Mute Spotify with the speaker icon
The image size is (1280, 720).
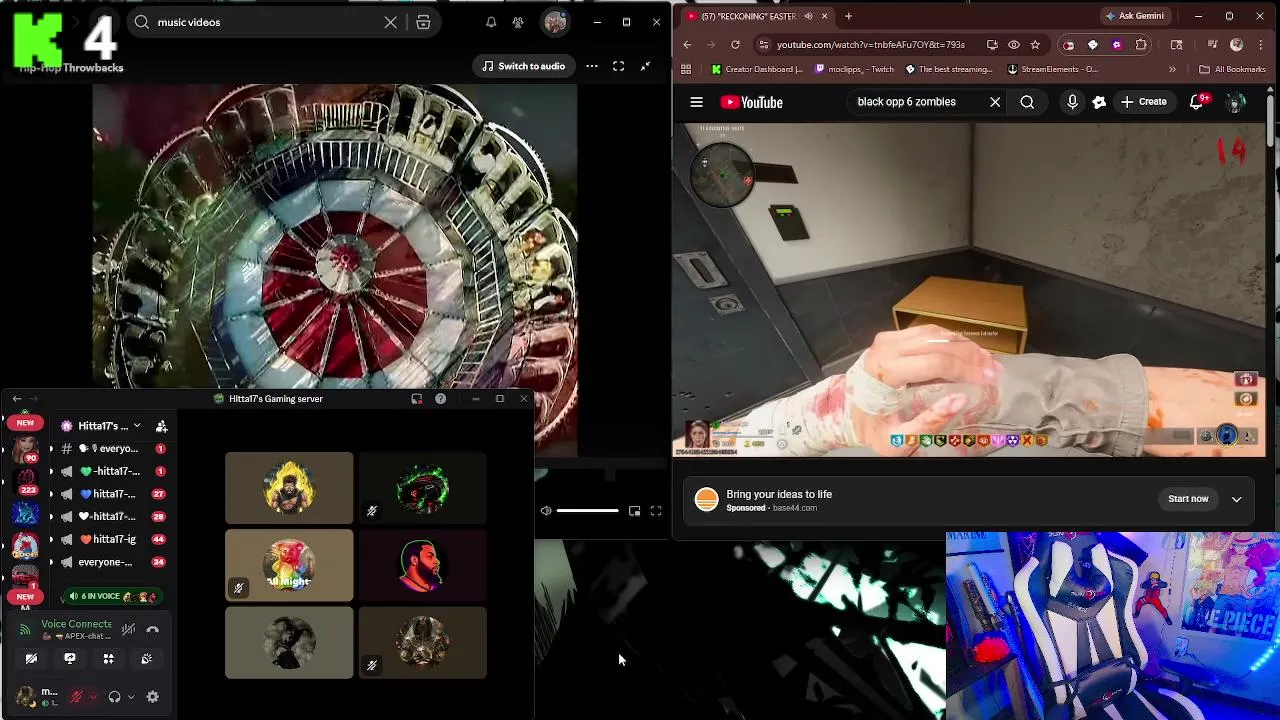pos(545,511)
